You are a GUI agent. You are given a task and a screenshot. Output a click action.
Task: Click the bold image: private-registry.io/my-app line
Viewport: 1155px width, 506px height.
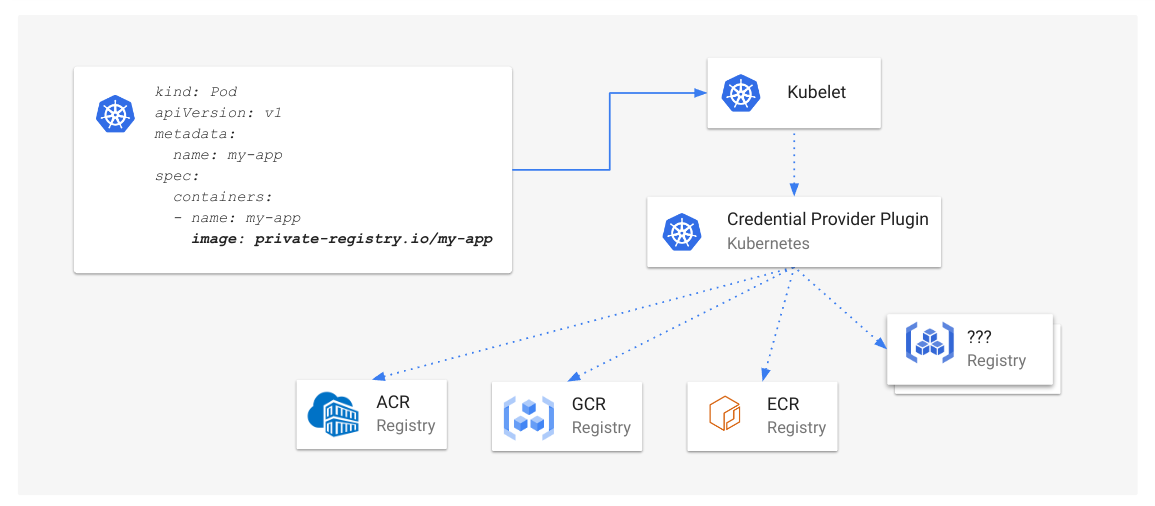342,239
